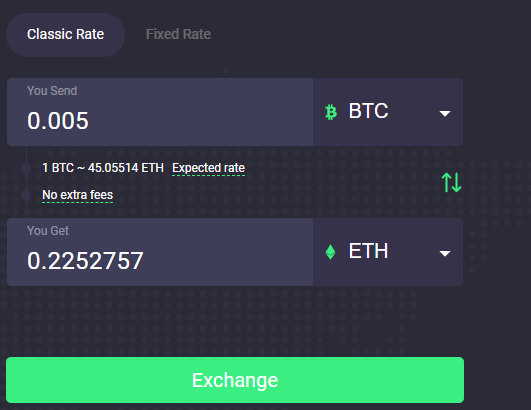
Task: Click the timeline dot beside the rate
Action: (26, 168)
